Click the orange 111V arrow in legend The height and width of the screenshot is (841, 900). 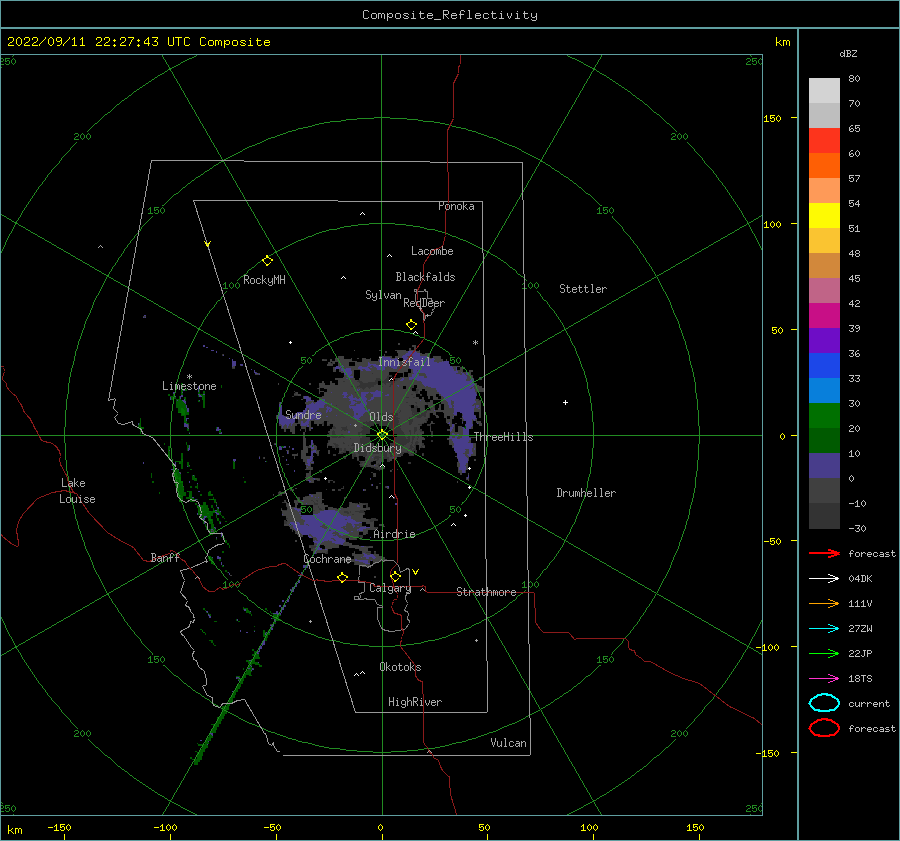tap(824, 603)
